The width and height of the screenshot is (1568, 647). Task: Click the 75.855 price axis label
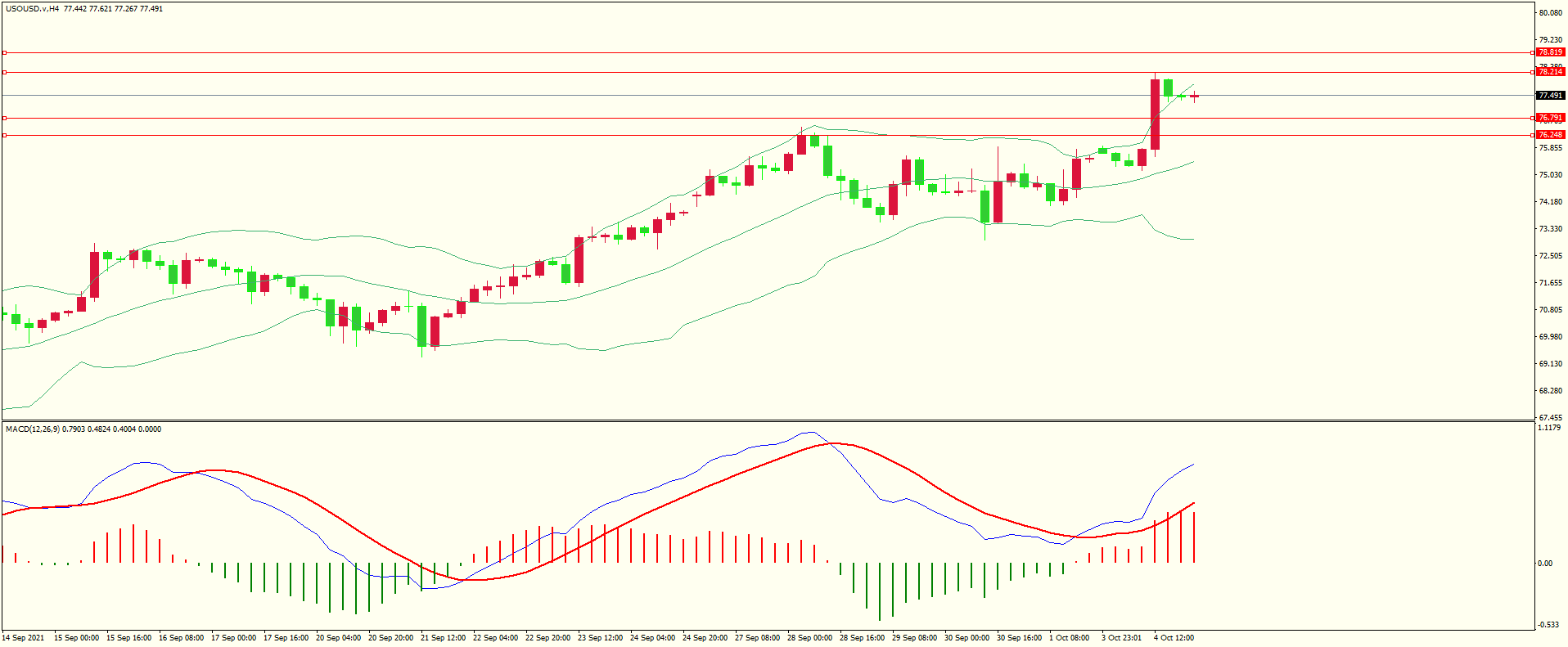(x=1550, y=148)
